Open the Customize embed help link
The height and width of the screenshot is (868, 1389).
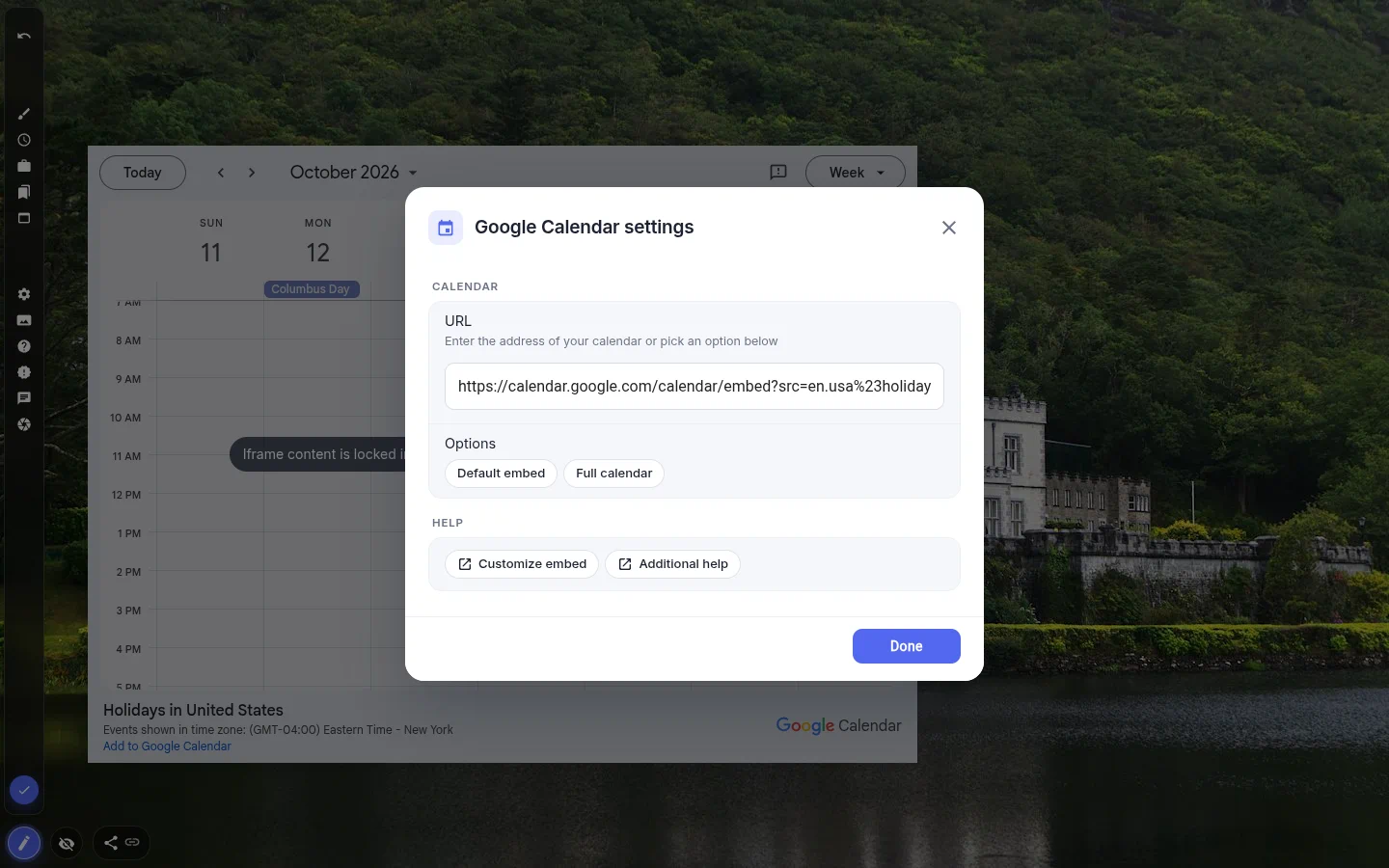click(x=522, y=564)
